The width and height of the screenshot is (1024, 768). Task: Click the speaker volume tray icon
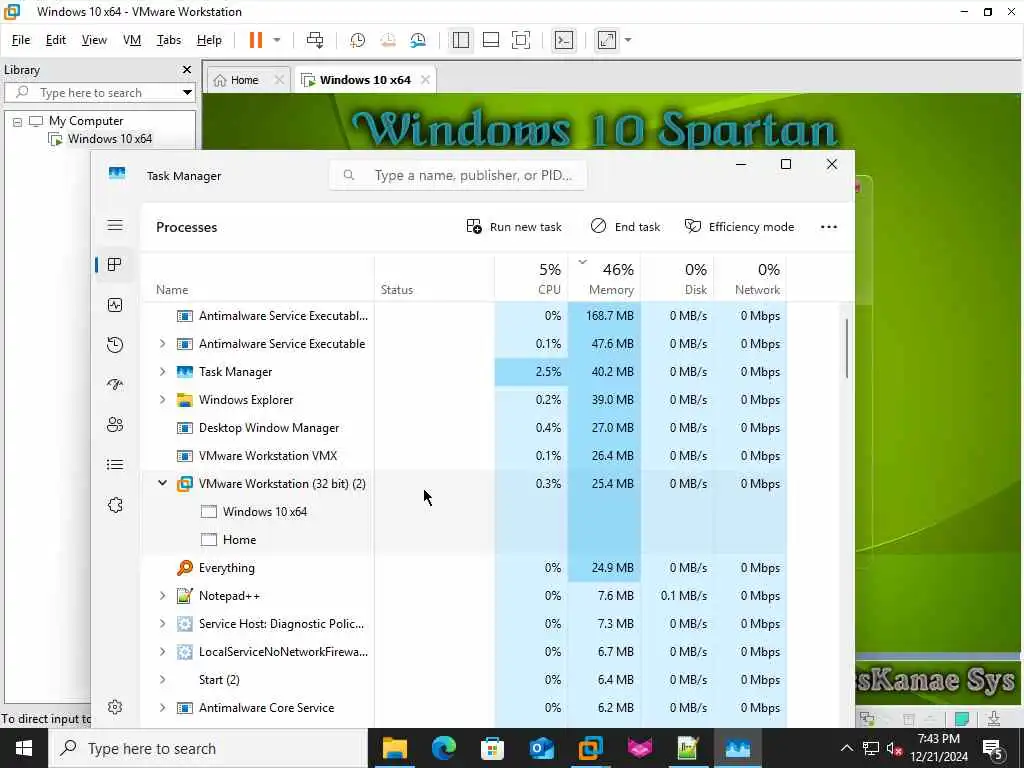894,748
